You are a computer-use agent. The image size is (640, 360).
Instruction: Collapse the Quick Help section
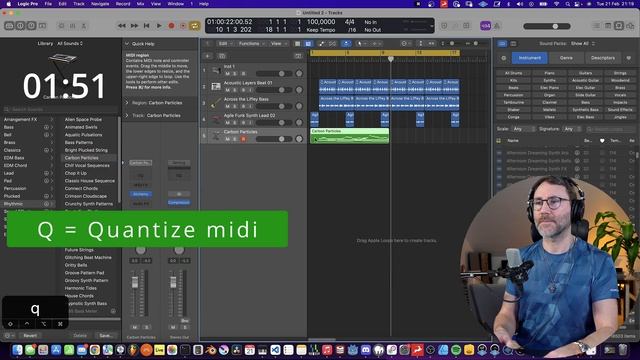[127, 44]
